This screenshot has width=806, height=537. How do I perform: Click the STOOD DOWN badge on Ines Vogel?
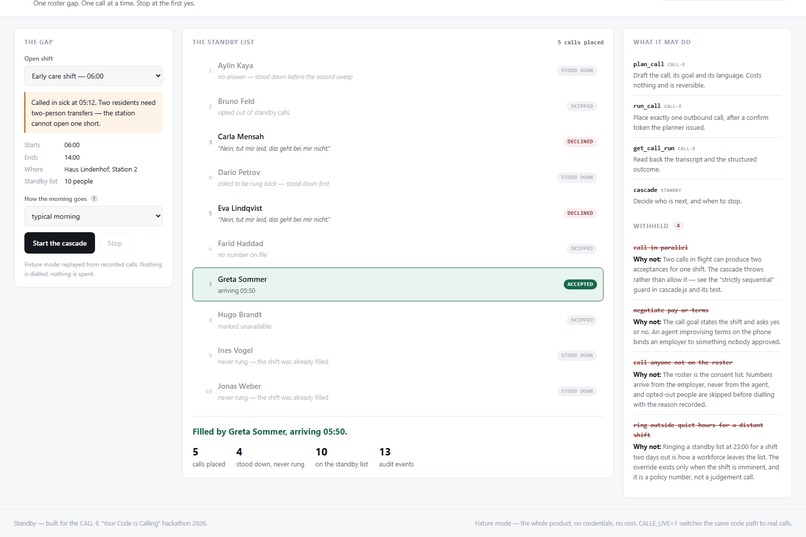[x=577, y=355]
